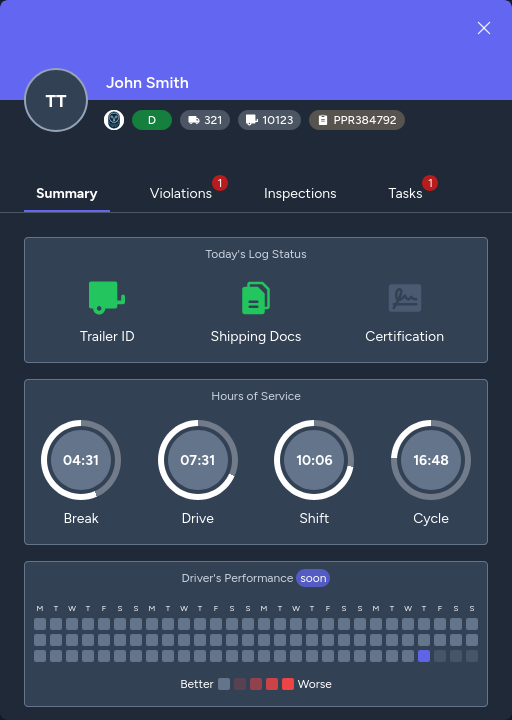
Task: Click the red Tasks notification badge
Action: pos(430,183)
